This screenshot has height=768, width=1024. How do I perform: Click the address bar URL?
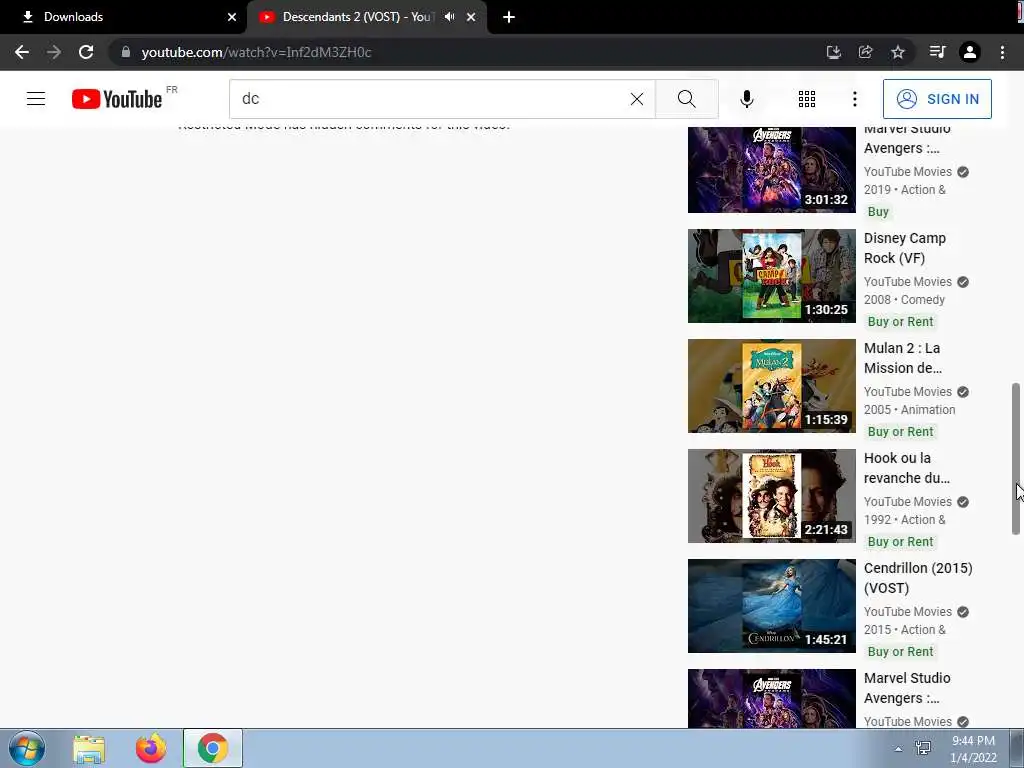tap(256, 52)
